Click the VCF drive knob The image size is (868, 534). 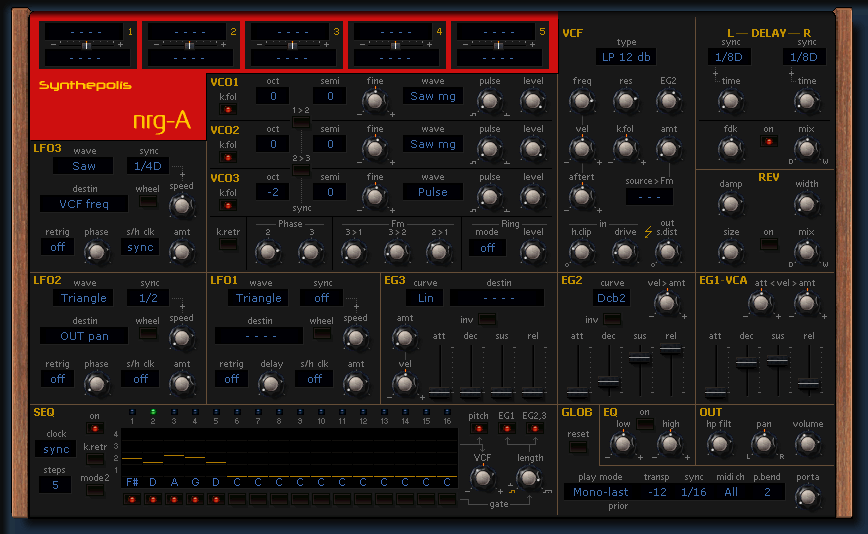(x=625, y=252)
